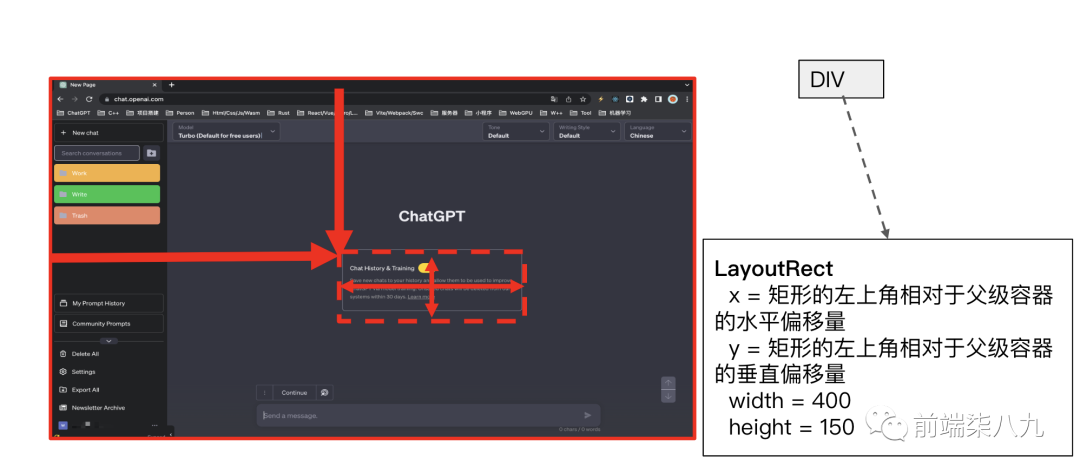
Task: Open a new browser tab with plus
Action: pyautogui.click(x=172, y=85)
